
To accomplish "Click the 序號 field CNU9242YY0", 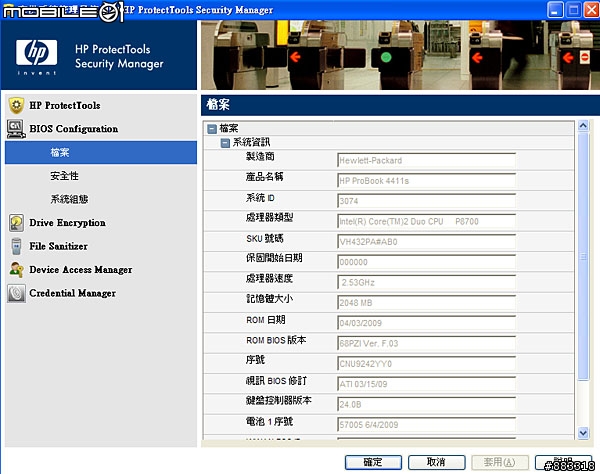I will (426, 364).
